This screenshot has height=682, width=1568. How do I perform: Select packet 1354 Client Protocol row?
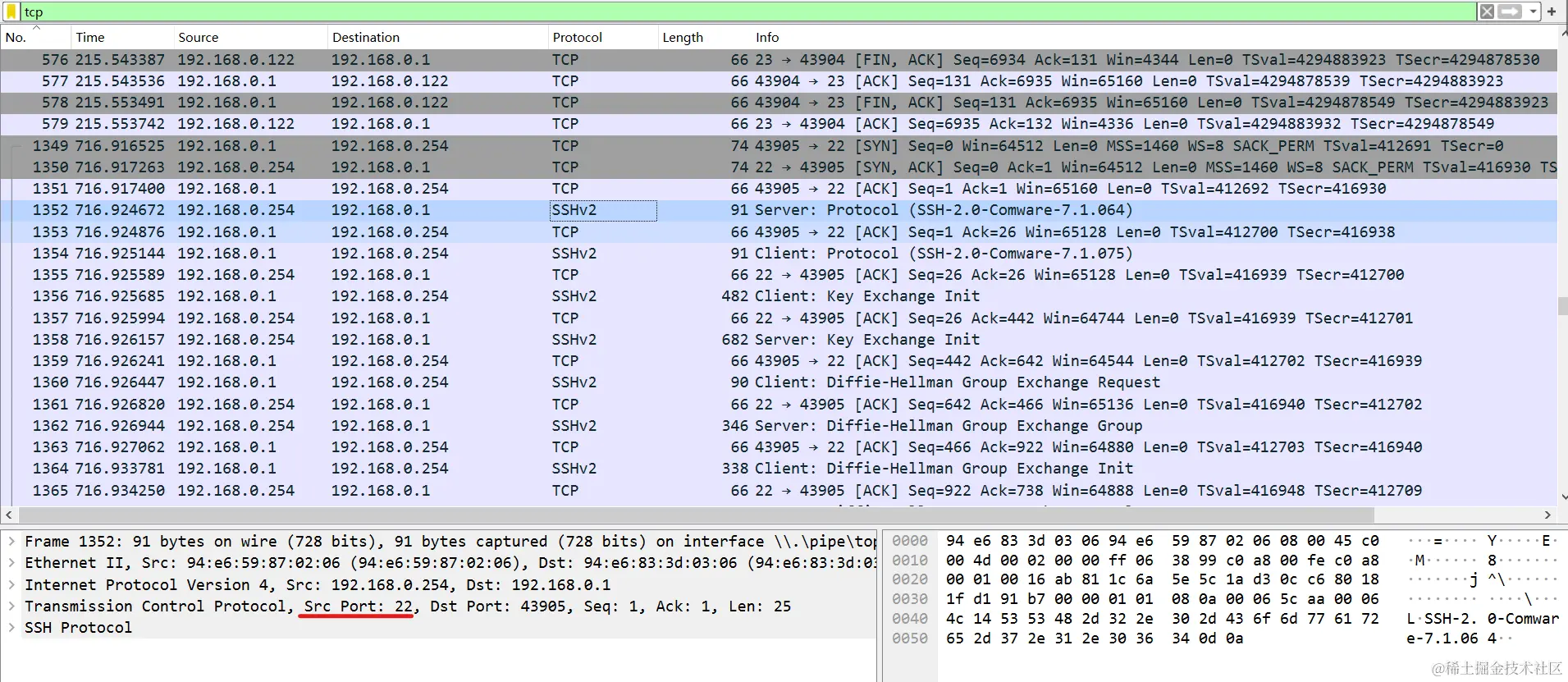(779, 254)
